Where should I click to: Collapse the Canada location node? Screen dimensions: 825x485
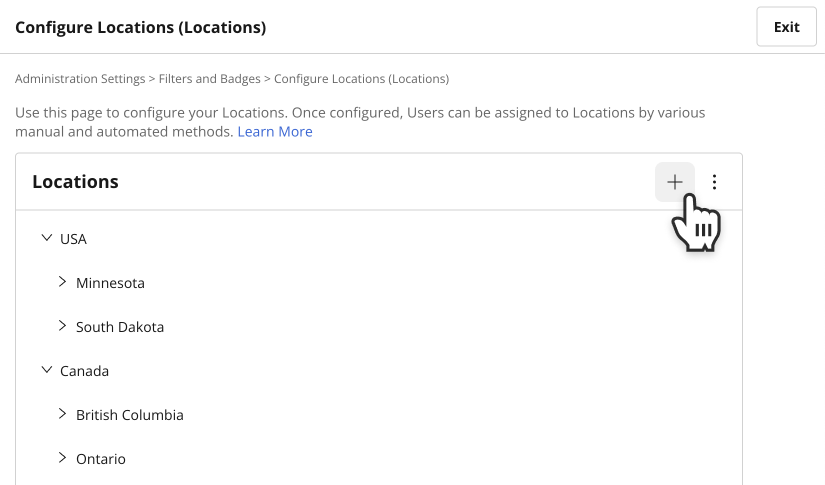click(47, 370)
